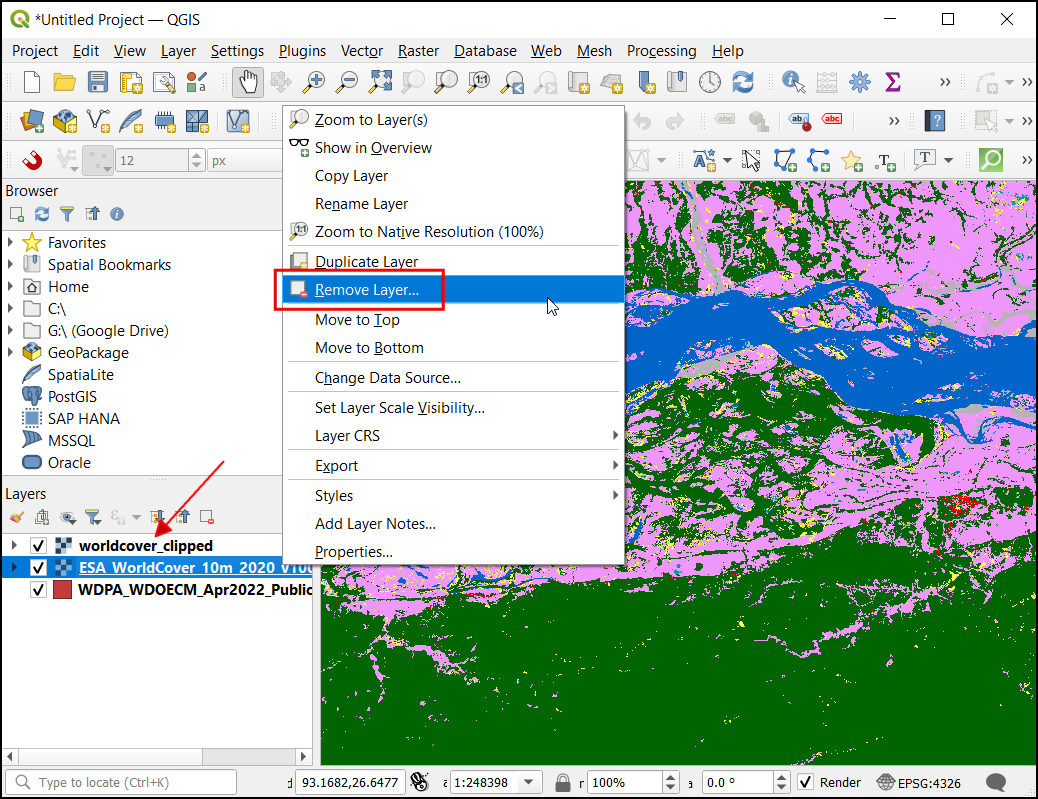Click the Save Project floppy icon
Image resolution: width=1038 pixels, height=799 pixels.
(x=98, y=82)
